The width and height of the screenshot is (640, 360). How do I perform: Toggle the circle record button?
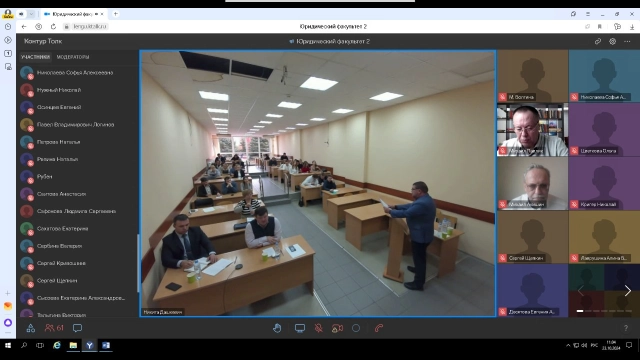point(356,328)
